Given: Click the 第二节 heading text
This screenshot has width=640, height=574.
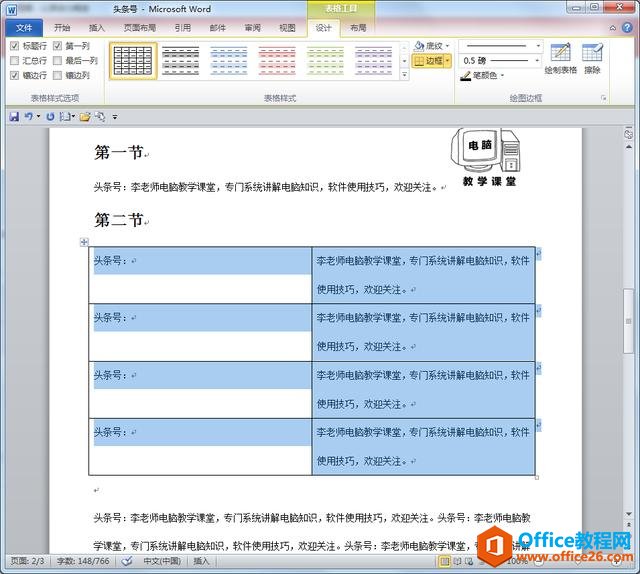Looking at the screenshot, I should [x=118, y=220].
